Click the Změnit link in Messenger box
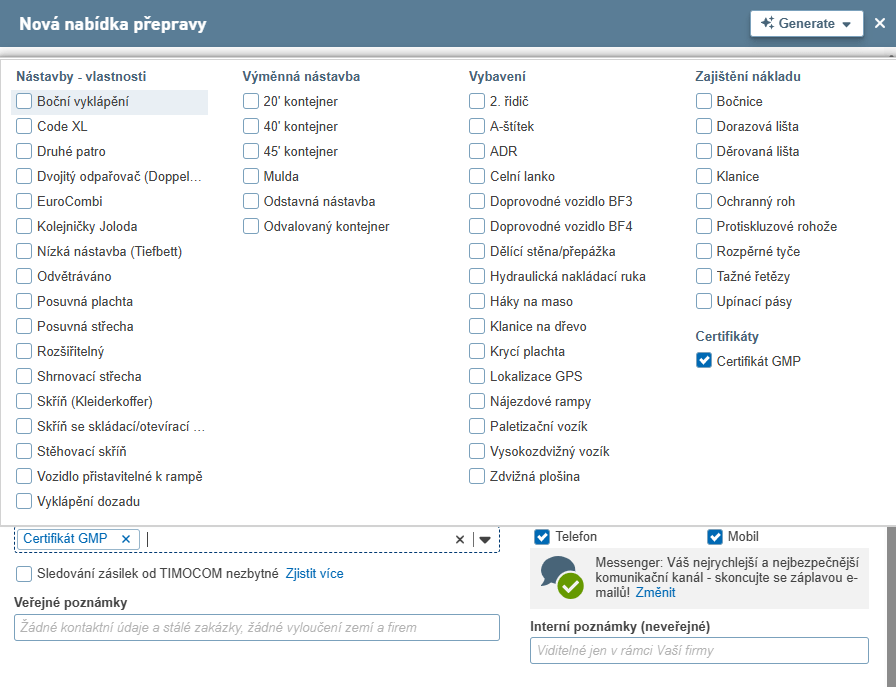896x687 pixels. tap(655, 592)
